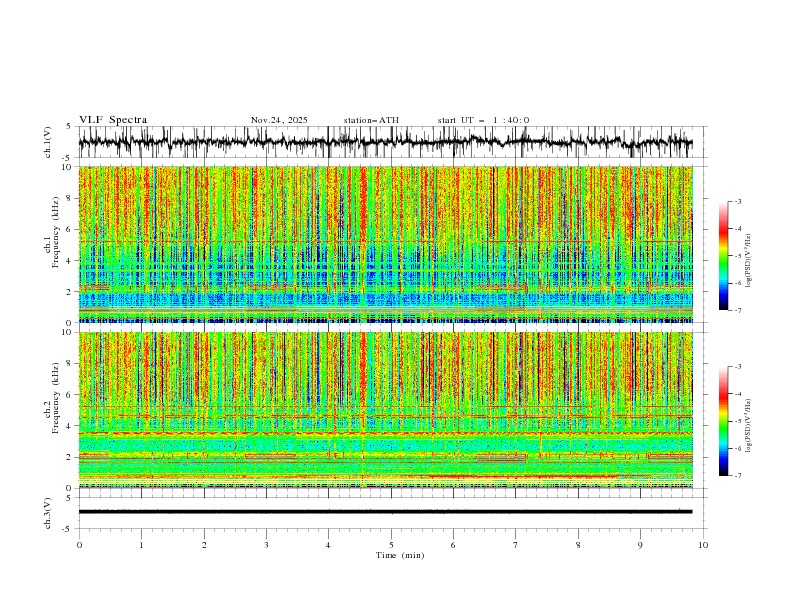The height and width of the screenshot is (612, 792).
Task: Click the "ch.1(V)" waveform axis label
Action: [48, 142]
